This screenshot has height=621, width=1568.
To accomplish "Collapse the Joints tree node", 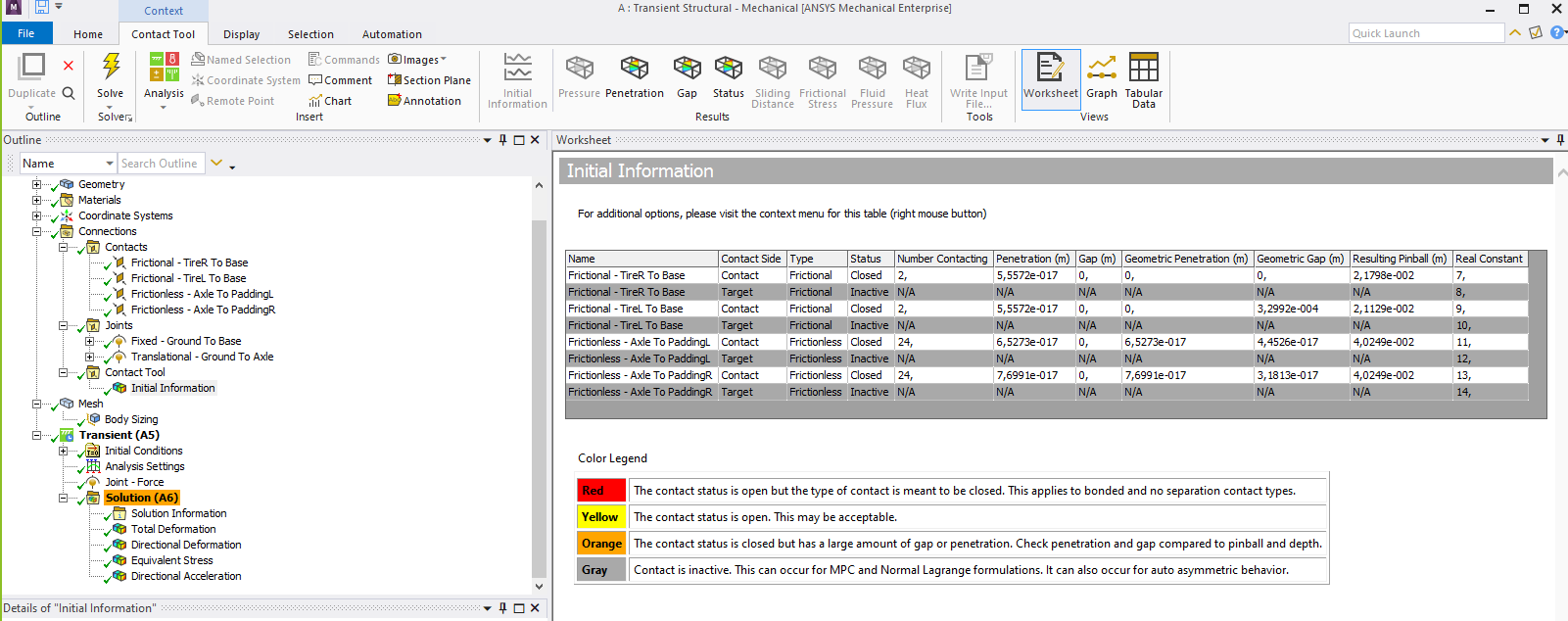I will [x=63, y=325].
